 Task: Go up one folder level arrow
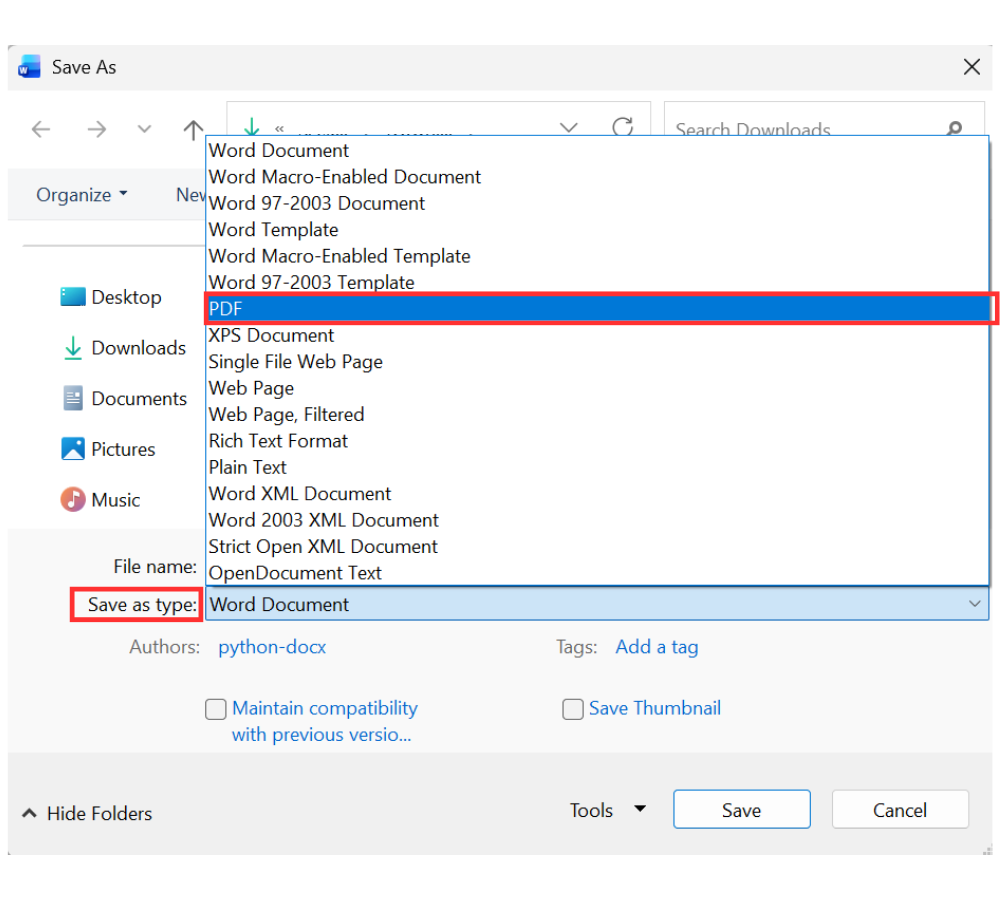pyautogui.click(x=193, y=129)
